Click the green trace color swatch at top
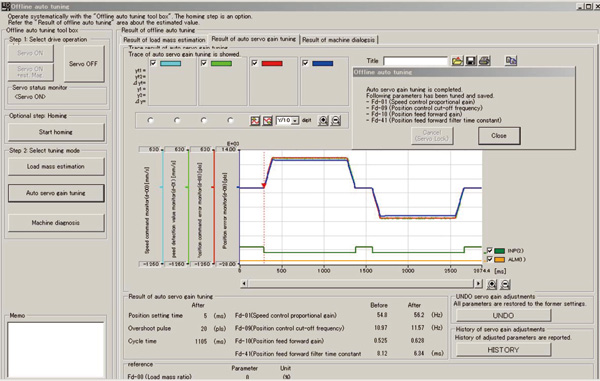This screenshot has width=600, height=381. (221, 64)
